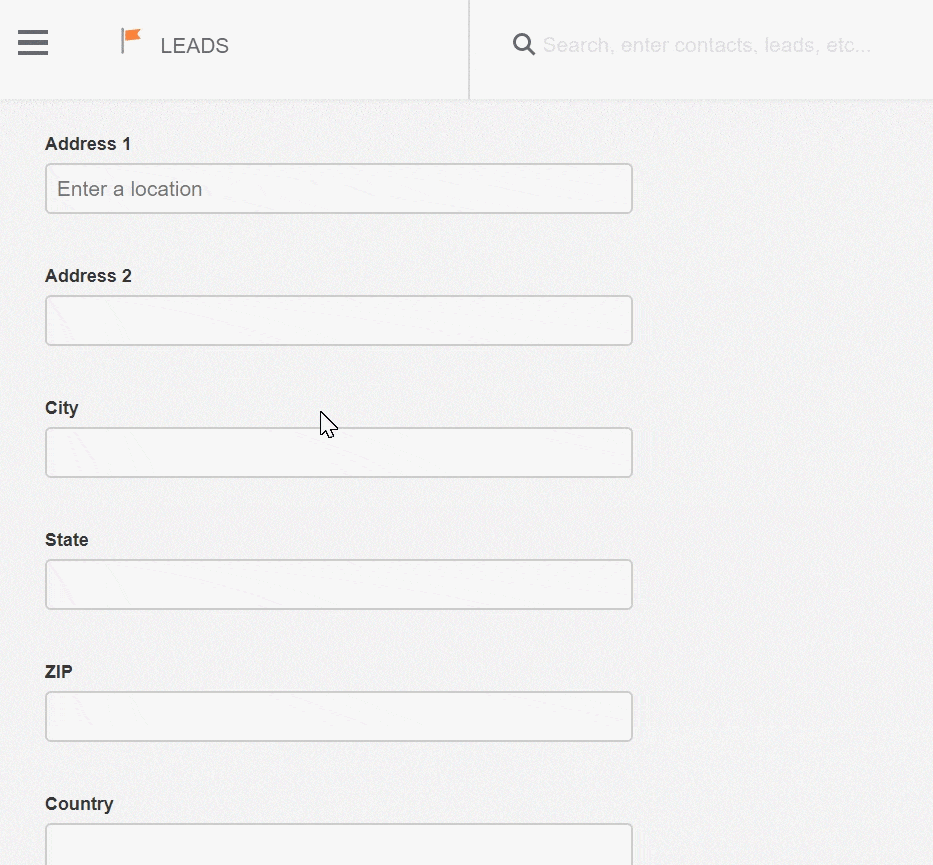The width and height of the screenshot is (933, 865).
Task: Click the orange Leads flag icon
Action: coord(131,40)
